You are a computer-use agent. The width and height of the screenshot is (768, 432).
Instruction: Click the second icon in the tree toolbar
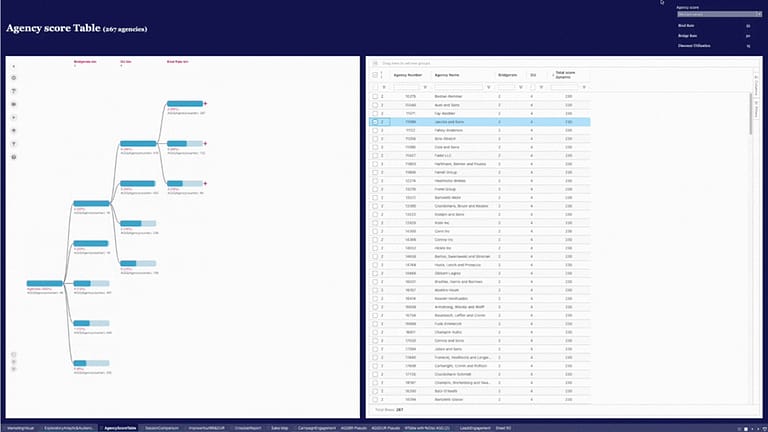[x=14, y=78]
